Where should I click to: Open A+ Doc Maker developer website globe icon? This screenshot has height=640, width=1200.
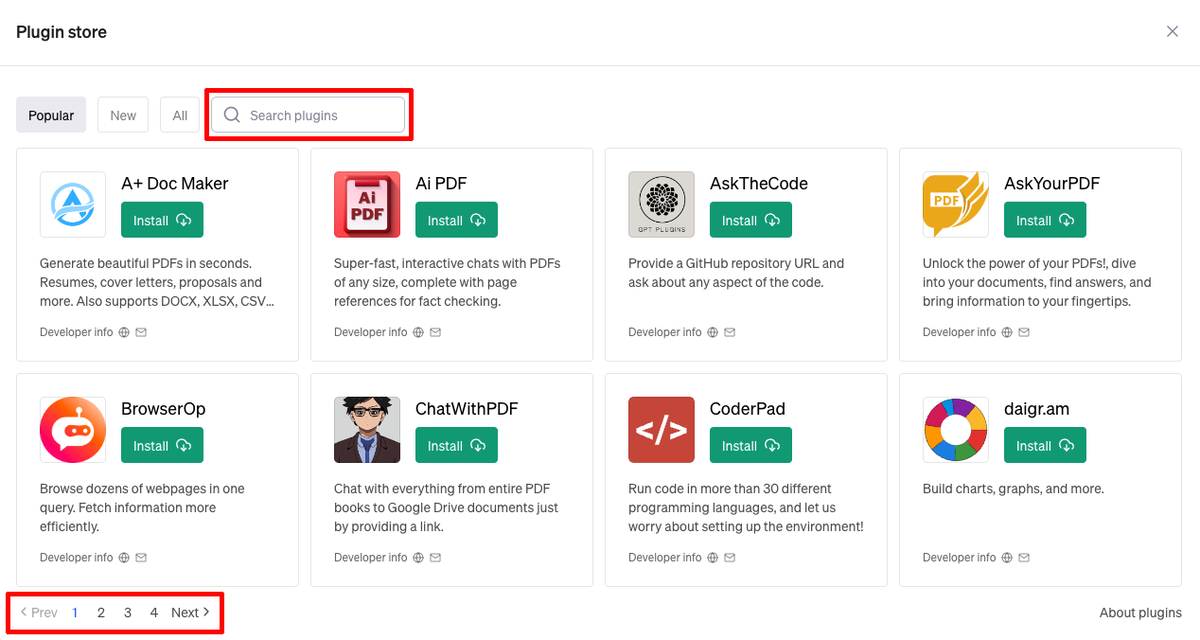pyautogui.click(x=124, y=332)
